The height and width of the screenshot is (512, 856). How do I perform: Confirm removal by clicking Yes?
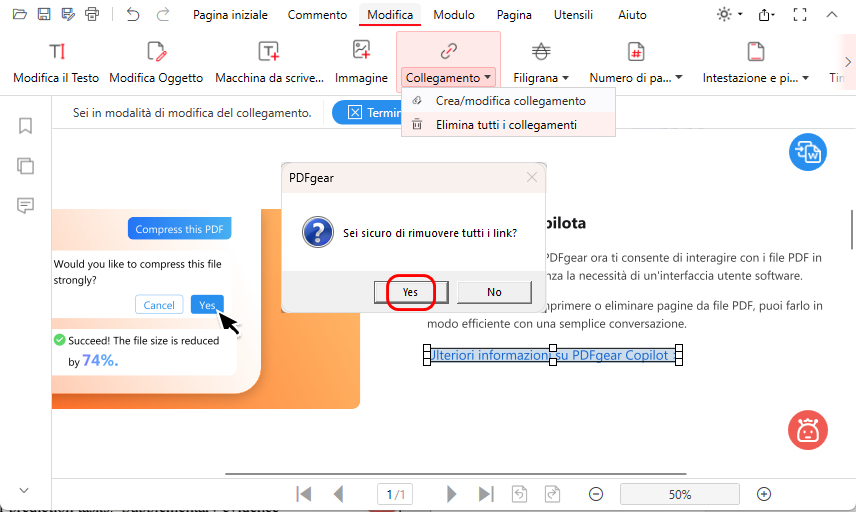point(411,292)
